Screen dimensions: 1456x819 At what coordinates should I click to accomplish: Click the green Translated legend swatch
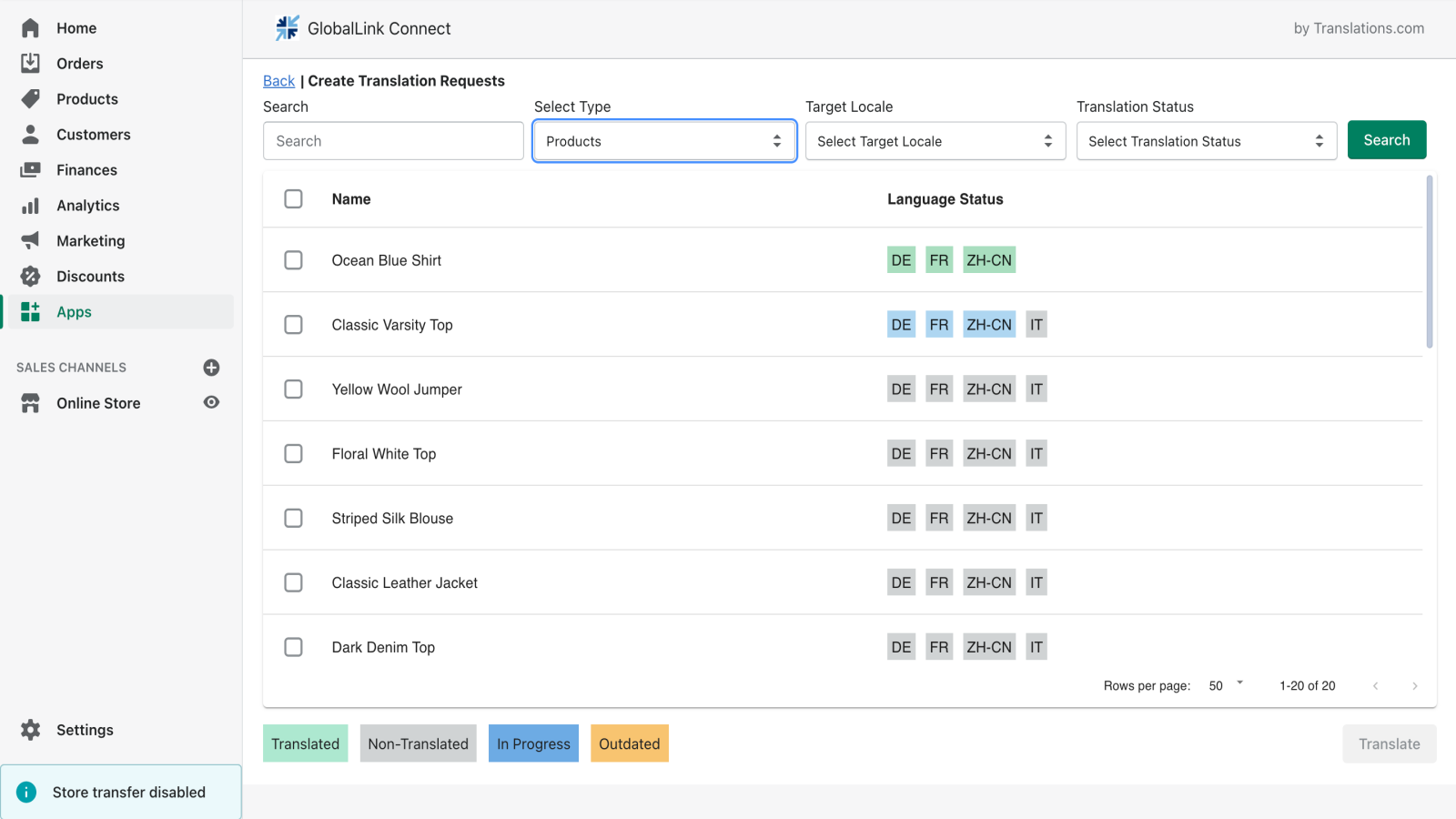tap(305, 743)
